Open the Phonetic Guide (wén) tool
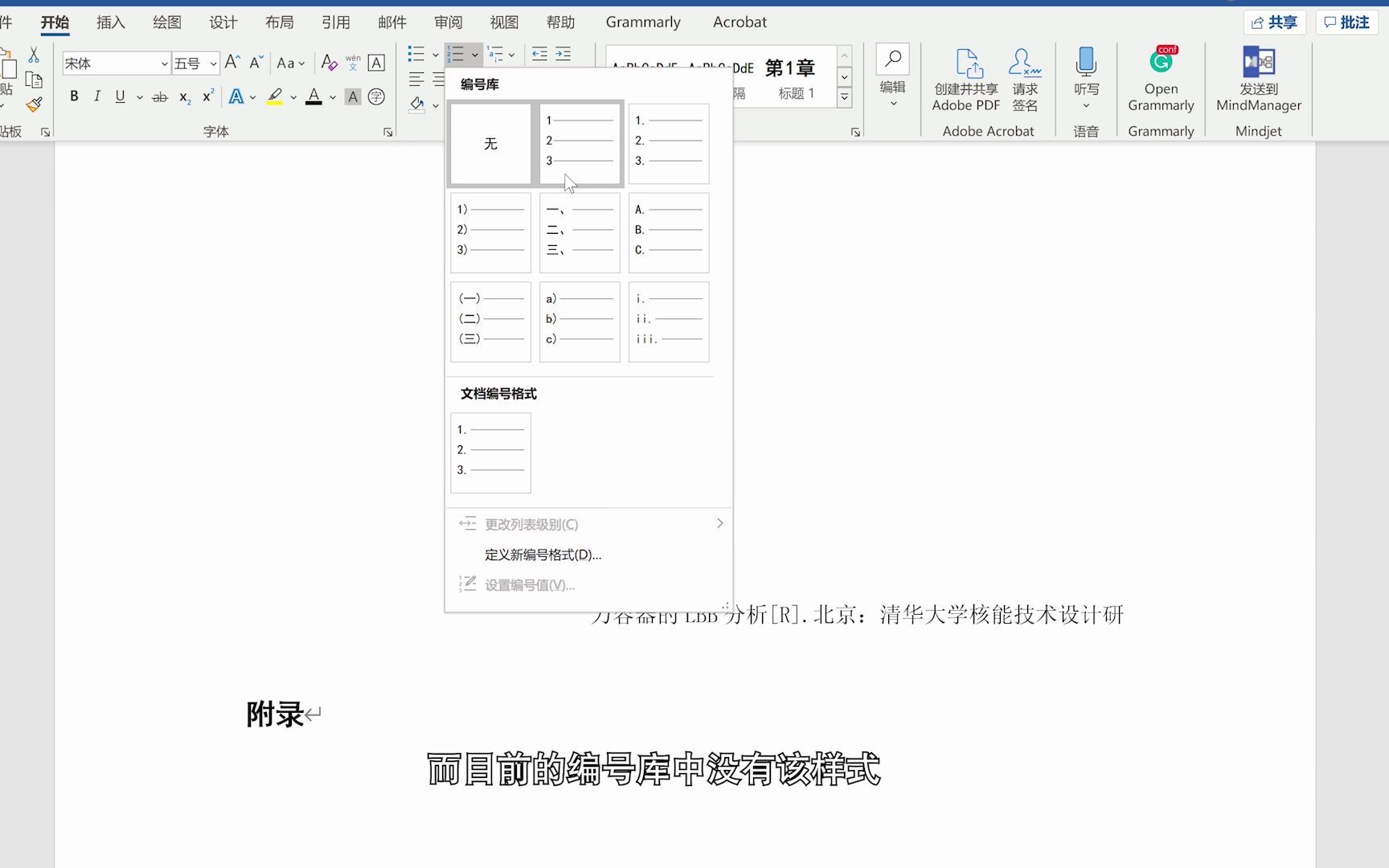This screenshot has width=1389, height=868. click(x=353, y=63)
